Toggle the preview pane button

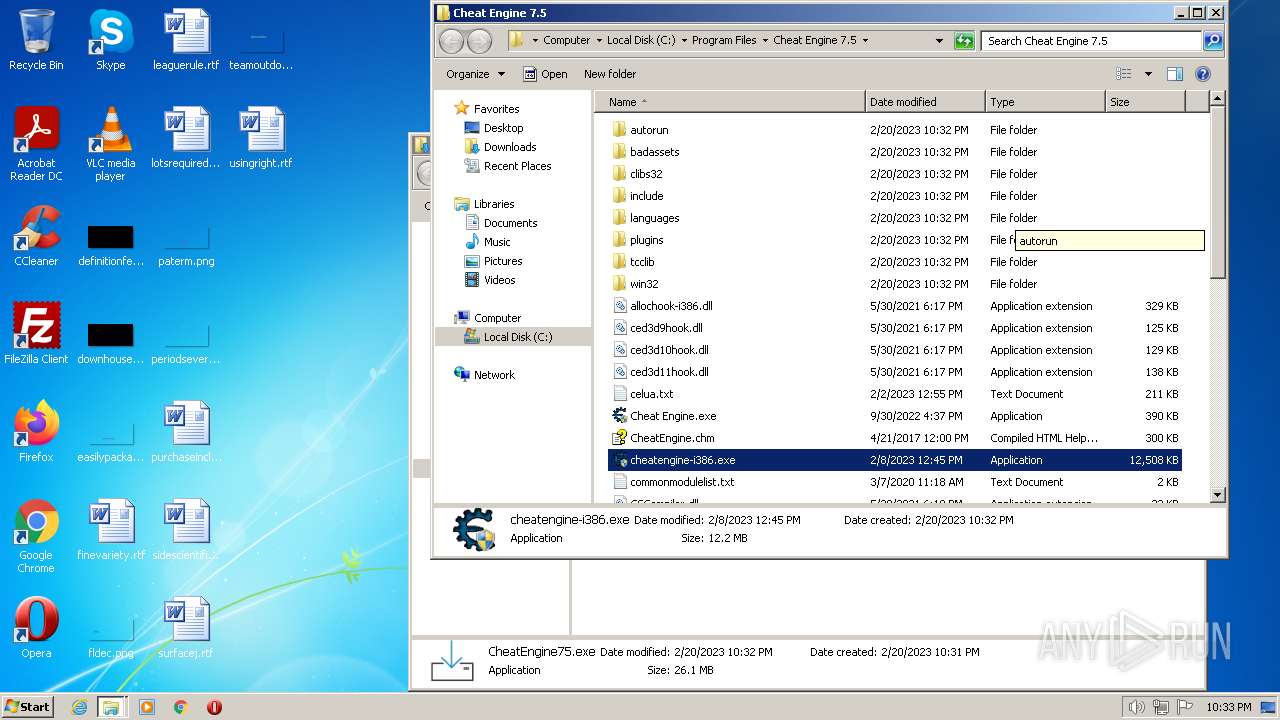point(1175,74)
